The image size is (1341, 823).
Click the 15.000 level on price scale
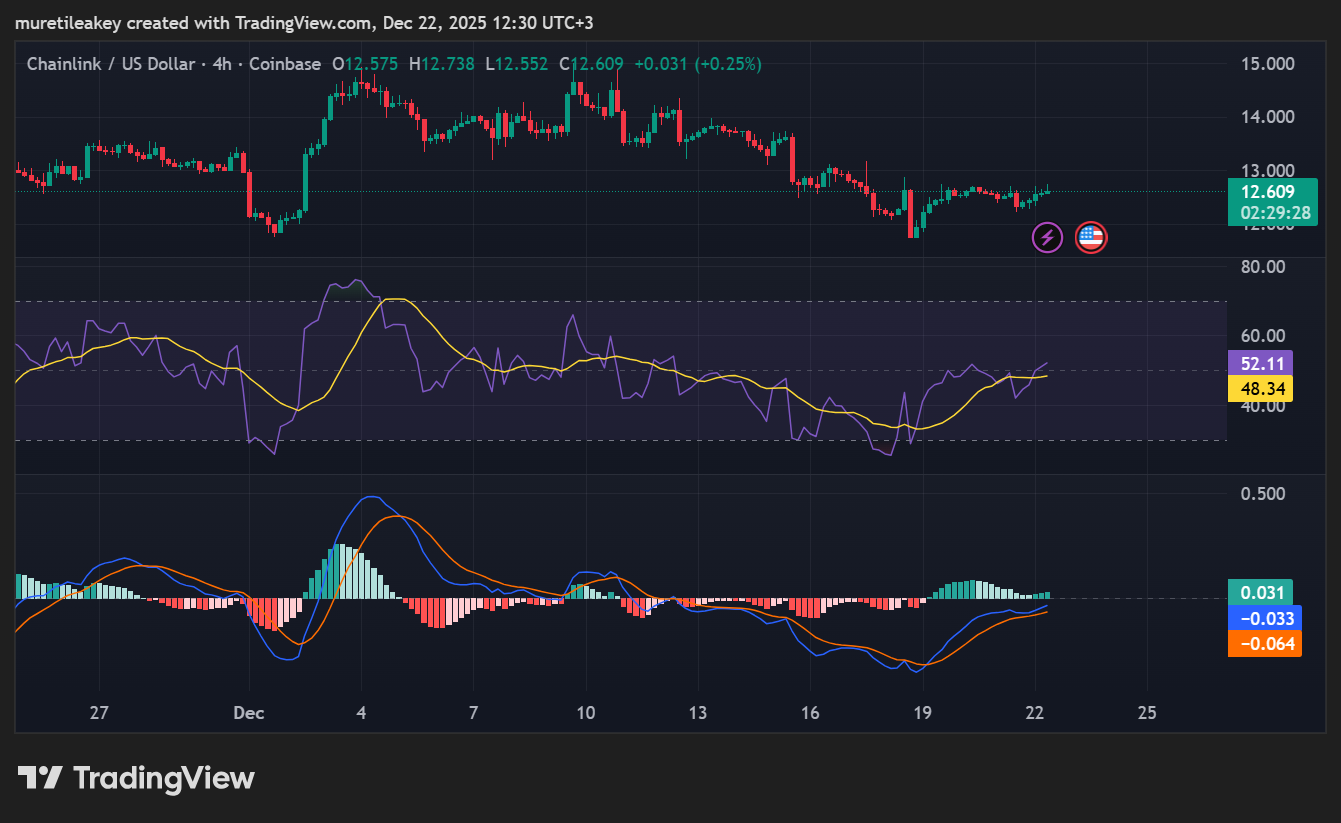pos(1267,64)
